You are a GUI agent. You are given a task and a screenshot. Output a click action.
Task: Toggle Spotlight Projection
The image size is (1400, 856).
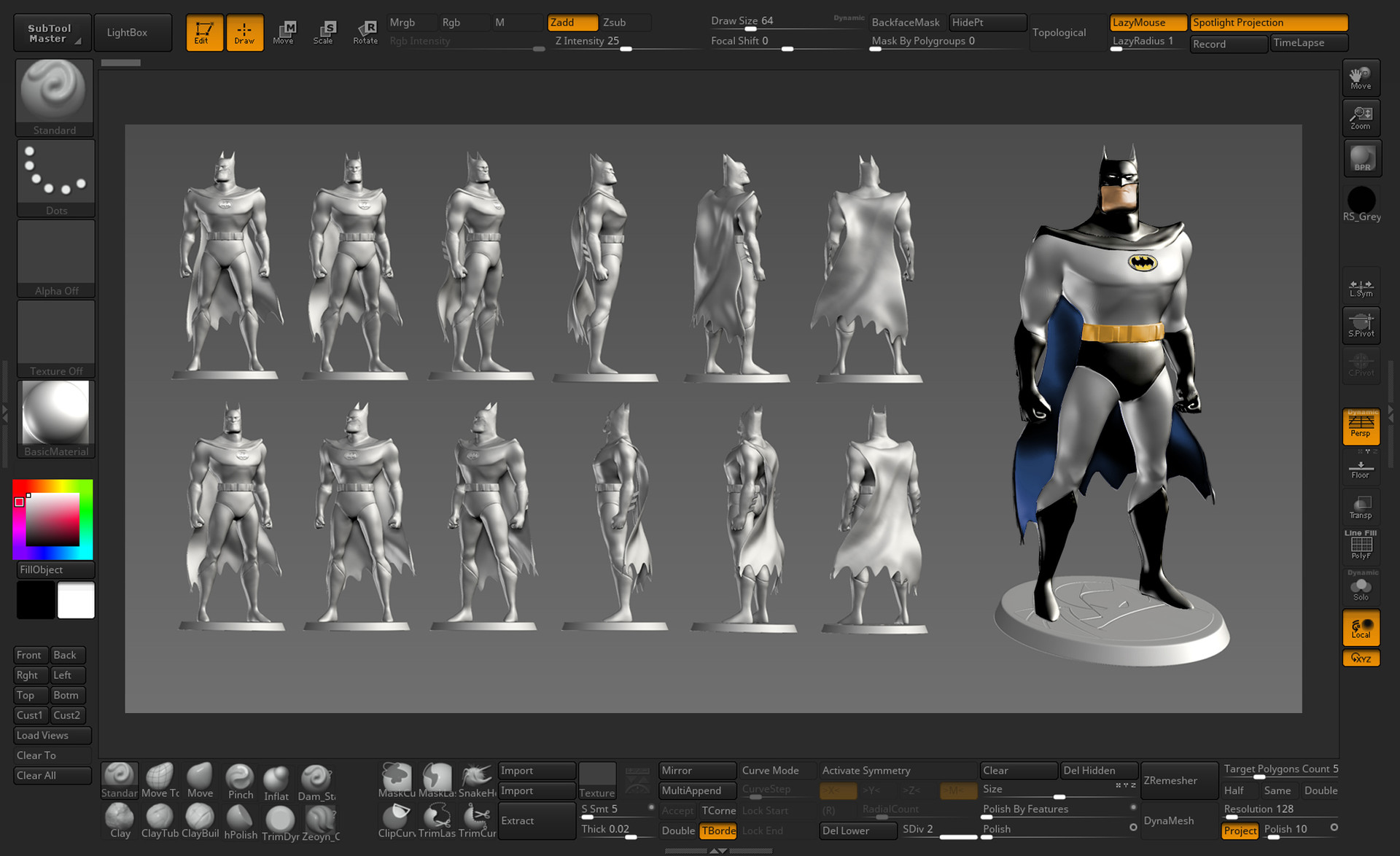point(1269,23)
